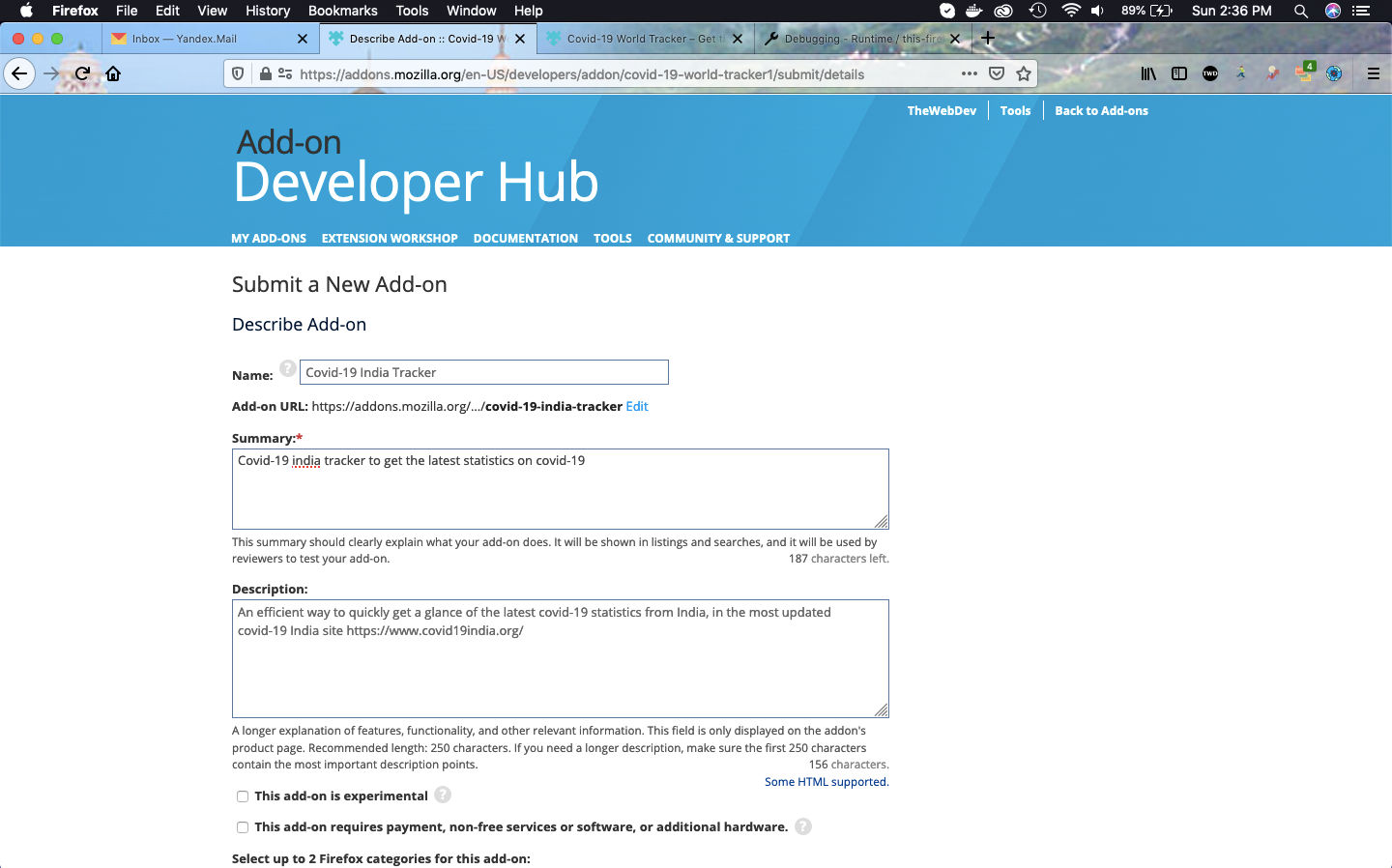Click help icon beside experimental checkbox
The image size is (1392, 868).
443,795
